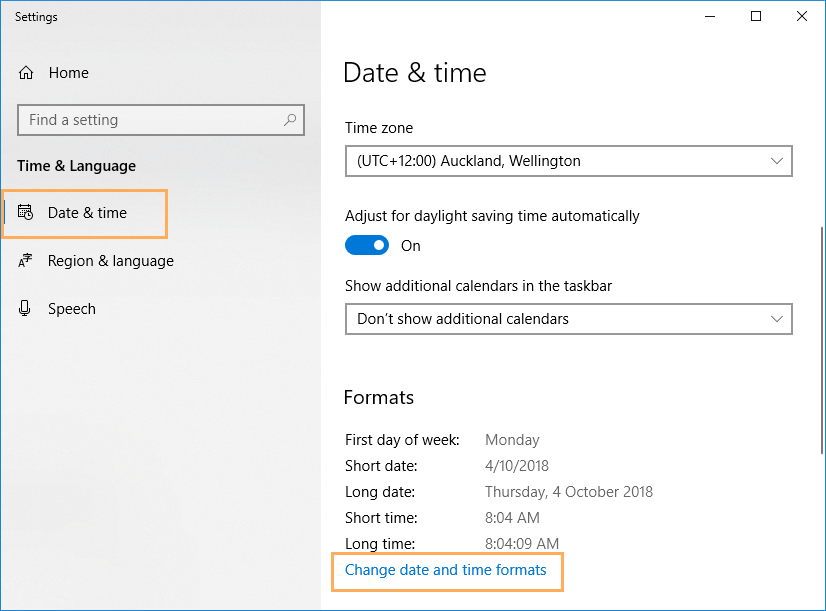The width and height of the screenshot is (826, 611).
Task: Click the magnifier icon in search box
Action: pyautogui.click(x=290, y=120)
